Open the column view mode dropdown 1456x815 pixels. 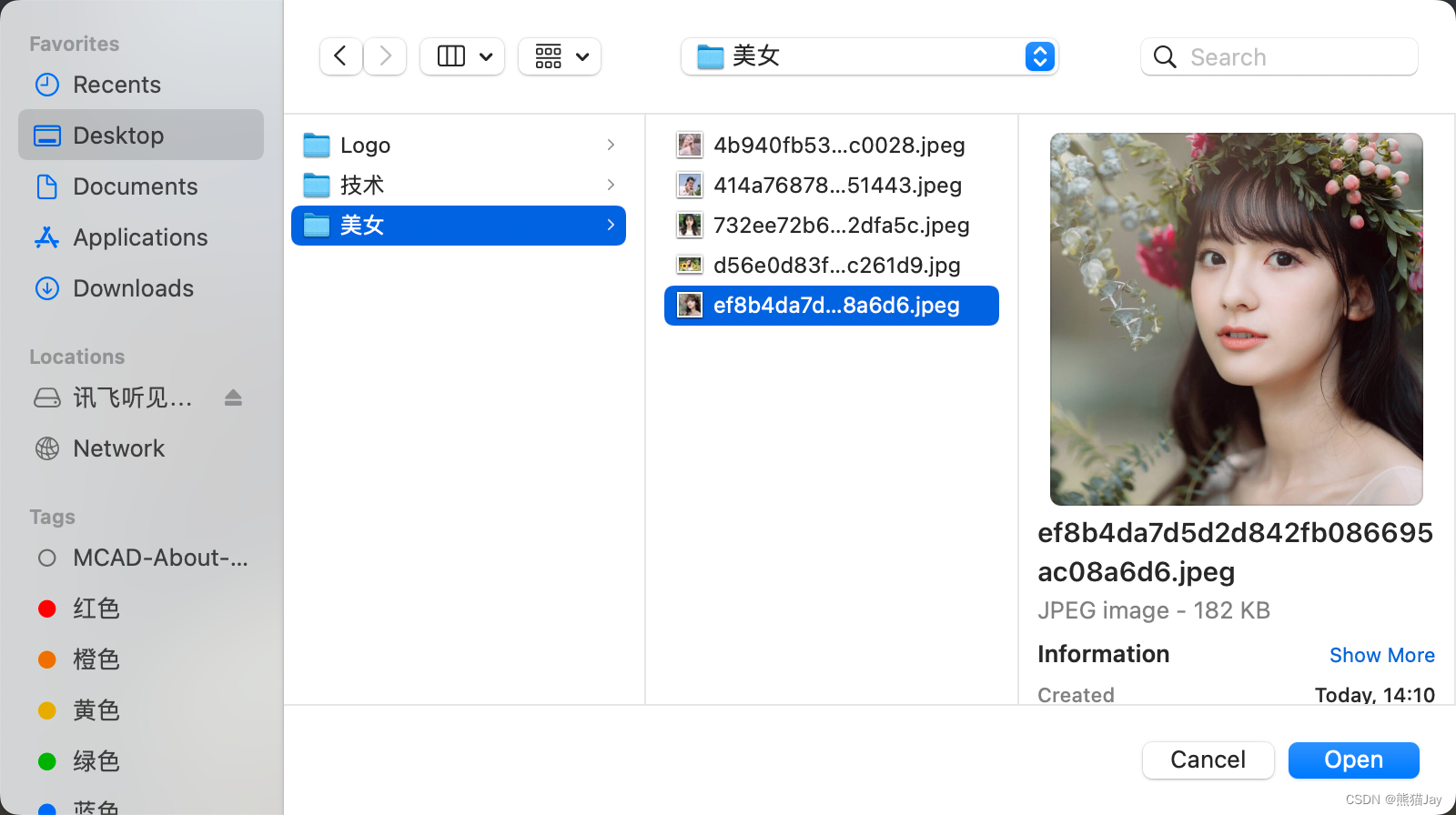[462, 56]
